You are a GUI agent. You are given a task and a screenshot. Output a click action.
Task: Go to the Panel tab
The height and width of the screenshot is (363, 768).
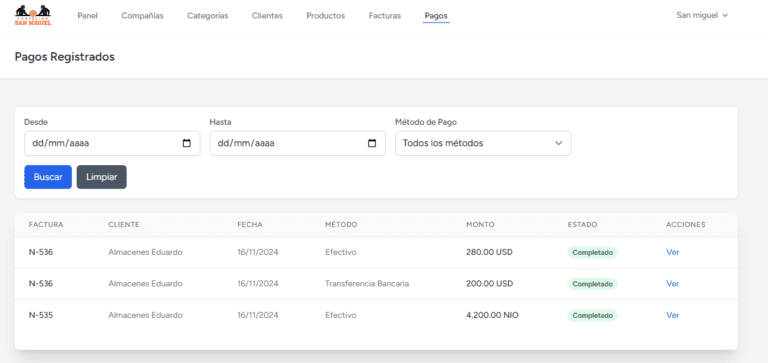pyautogui.click(x=88, y=16)
